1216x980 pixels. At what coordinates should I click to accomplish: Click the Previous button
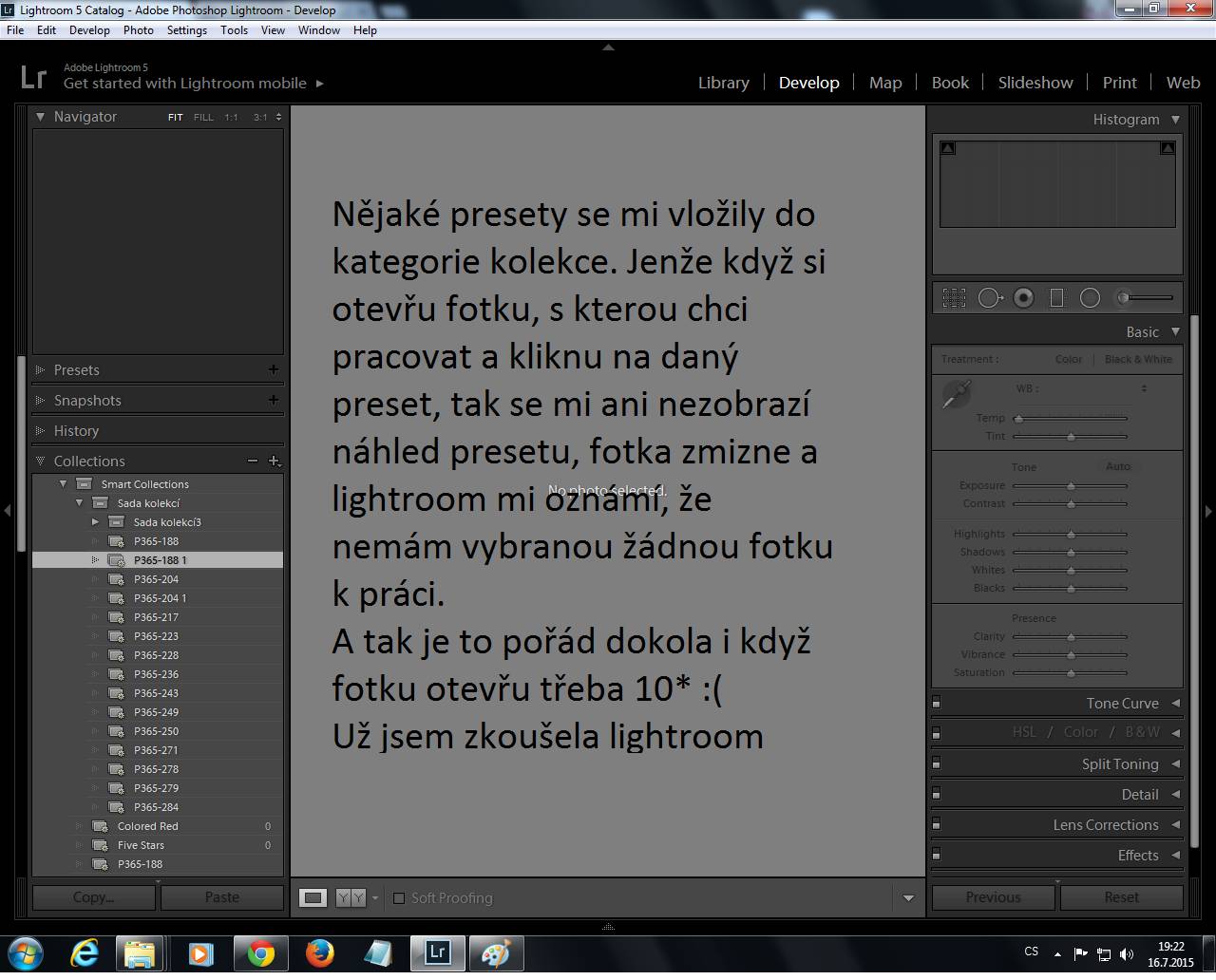[994, 897]
